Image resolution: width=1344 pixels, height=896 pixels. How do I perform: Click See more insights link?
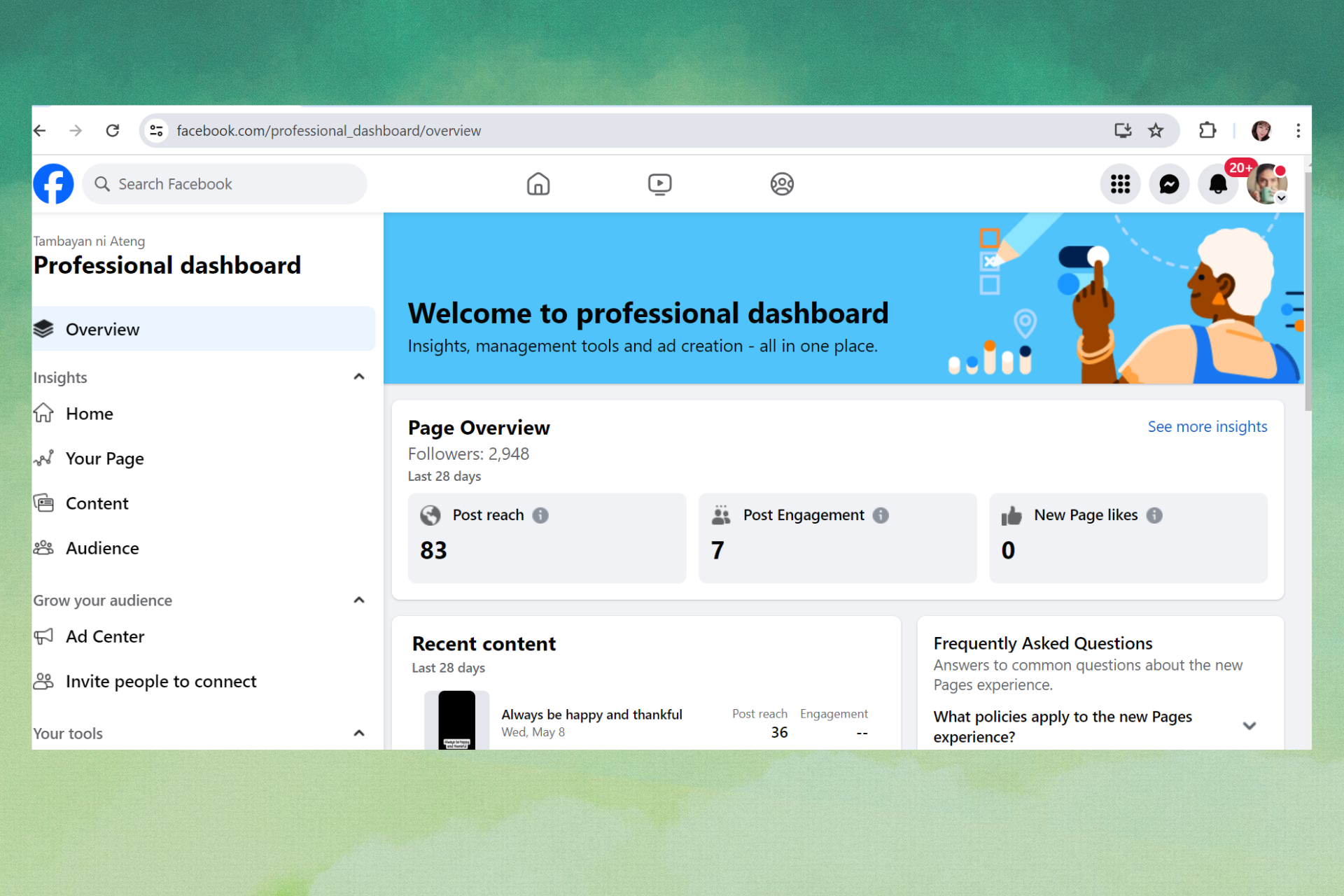click(x=1207, y=426)
